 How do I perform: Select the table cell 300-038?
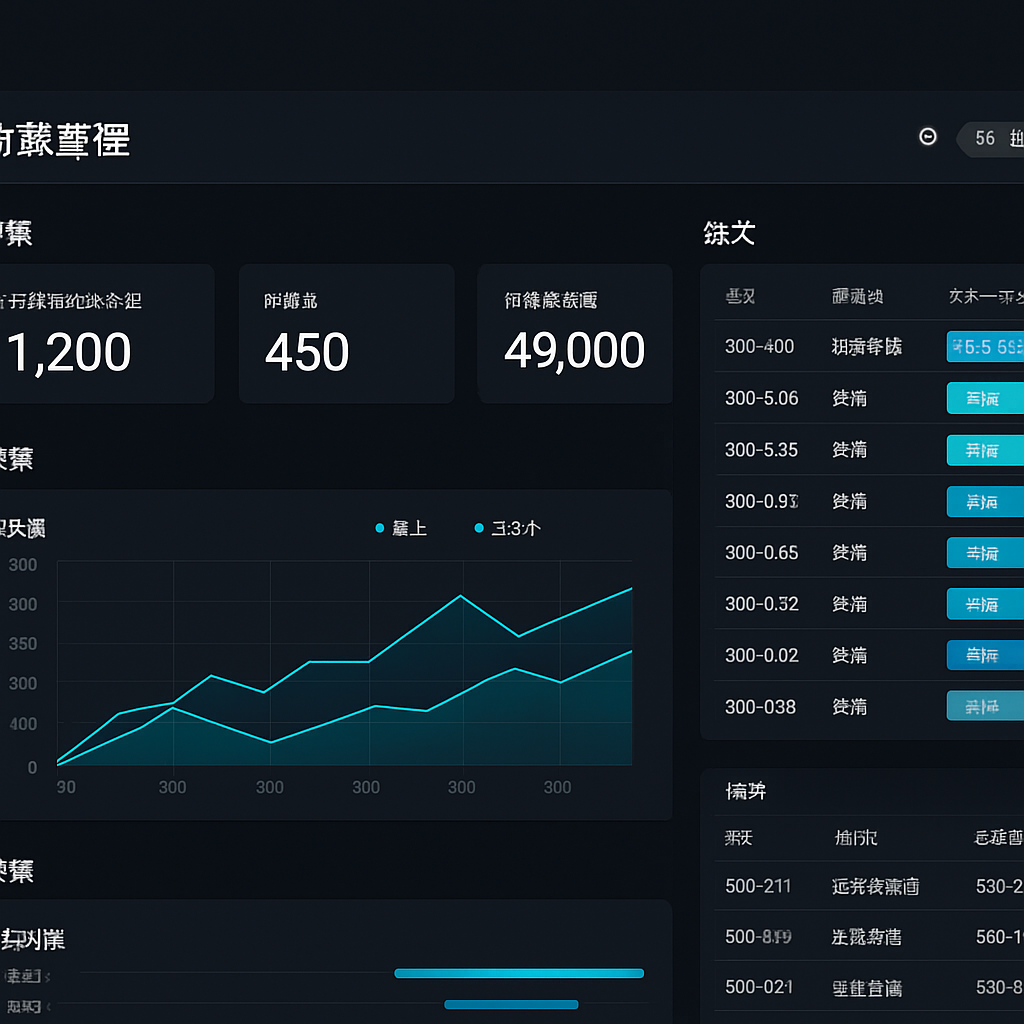(x=760, y=707)
